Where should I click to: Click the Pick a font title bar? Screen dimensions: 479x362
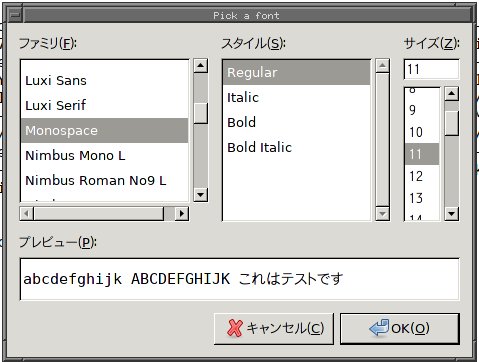[247, 15]
